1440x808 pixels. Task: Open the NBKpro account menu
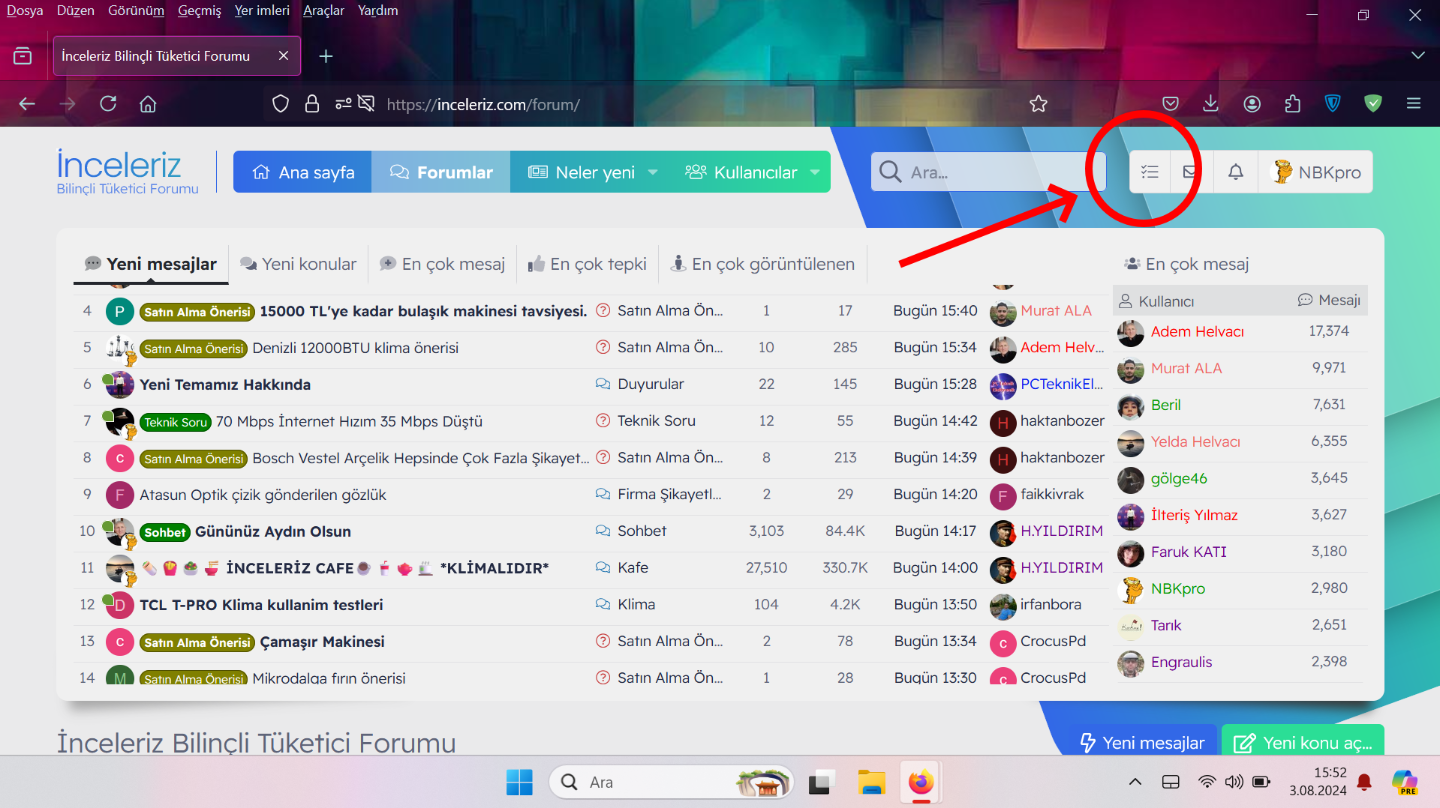[1316, 172]
